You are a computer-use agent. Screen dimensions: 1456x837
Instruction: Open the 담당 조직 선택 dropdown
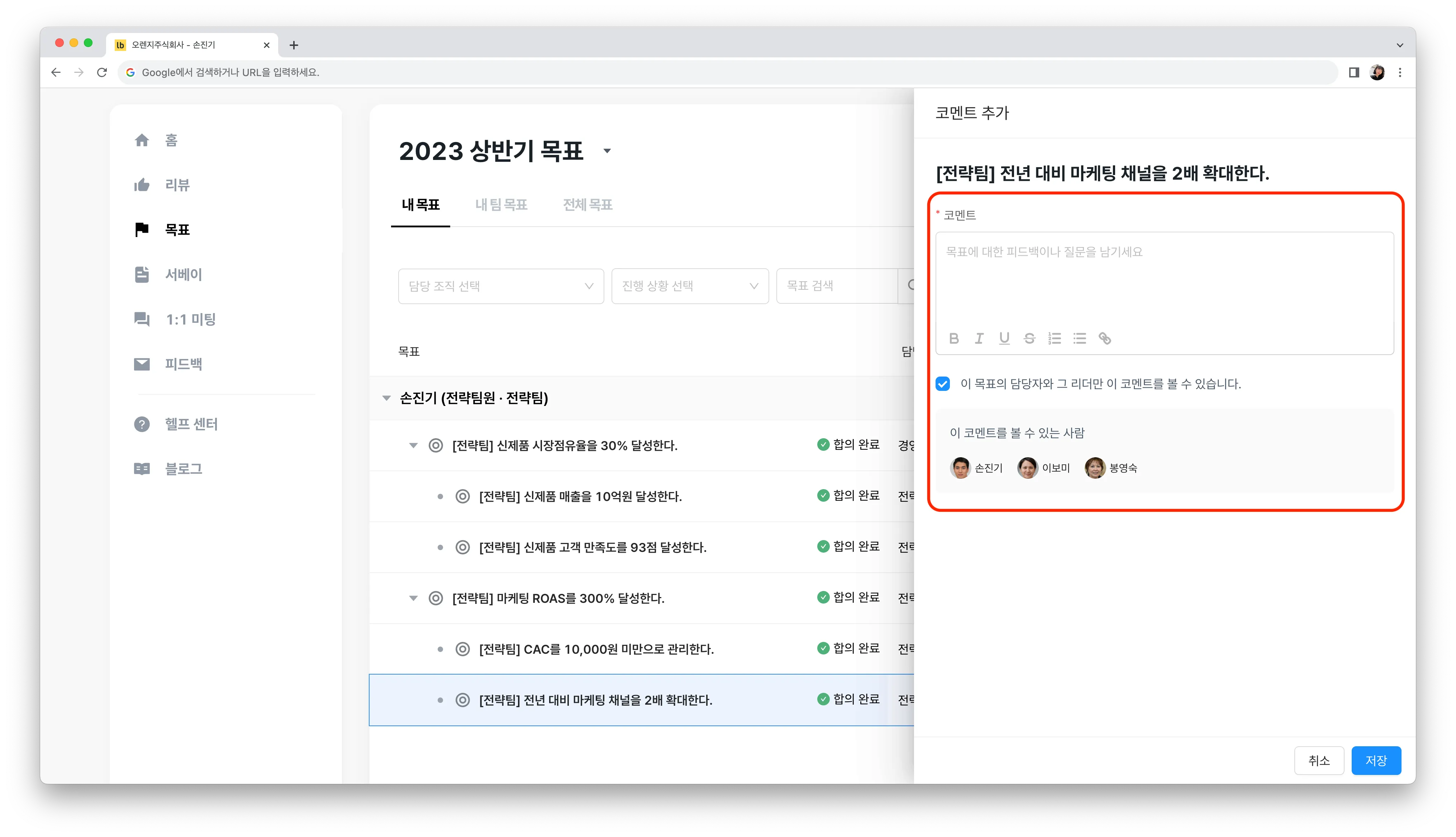[500, 286]
